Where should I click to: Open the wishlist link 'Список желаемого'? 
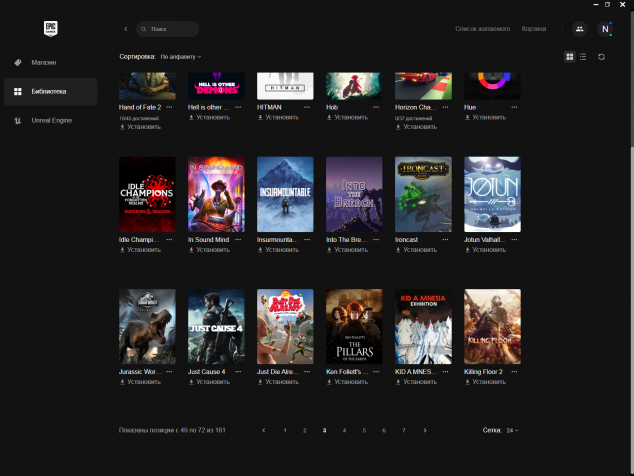482,29
